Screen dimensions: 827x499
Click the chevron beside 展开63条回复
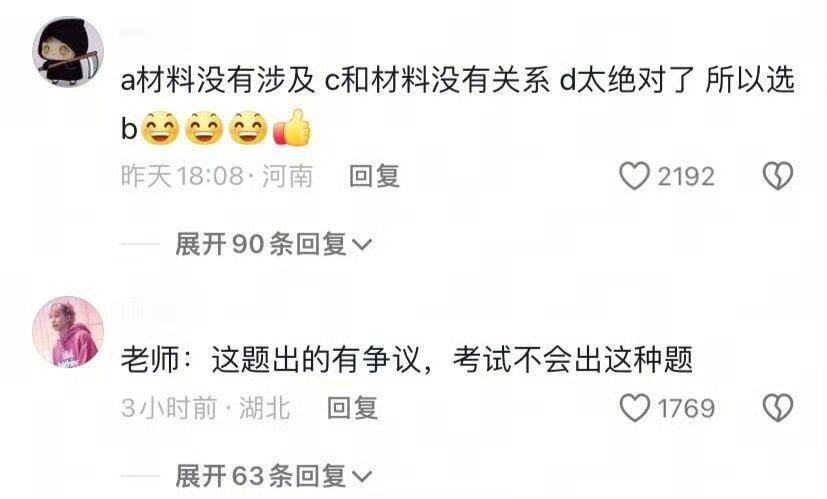click(x=361, y=477)
